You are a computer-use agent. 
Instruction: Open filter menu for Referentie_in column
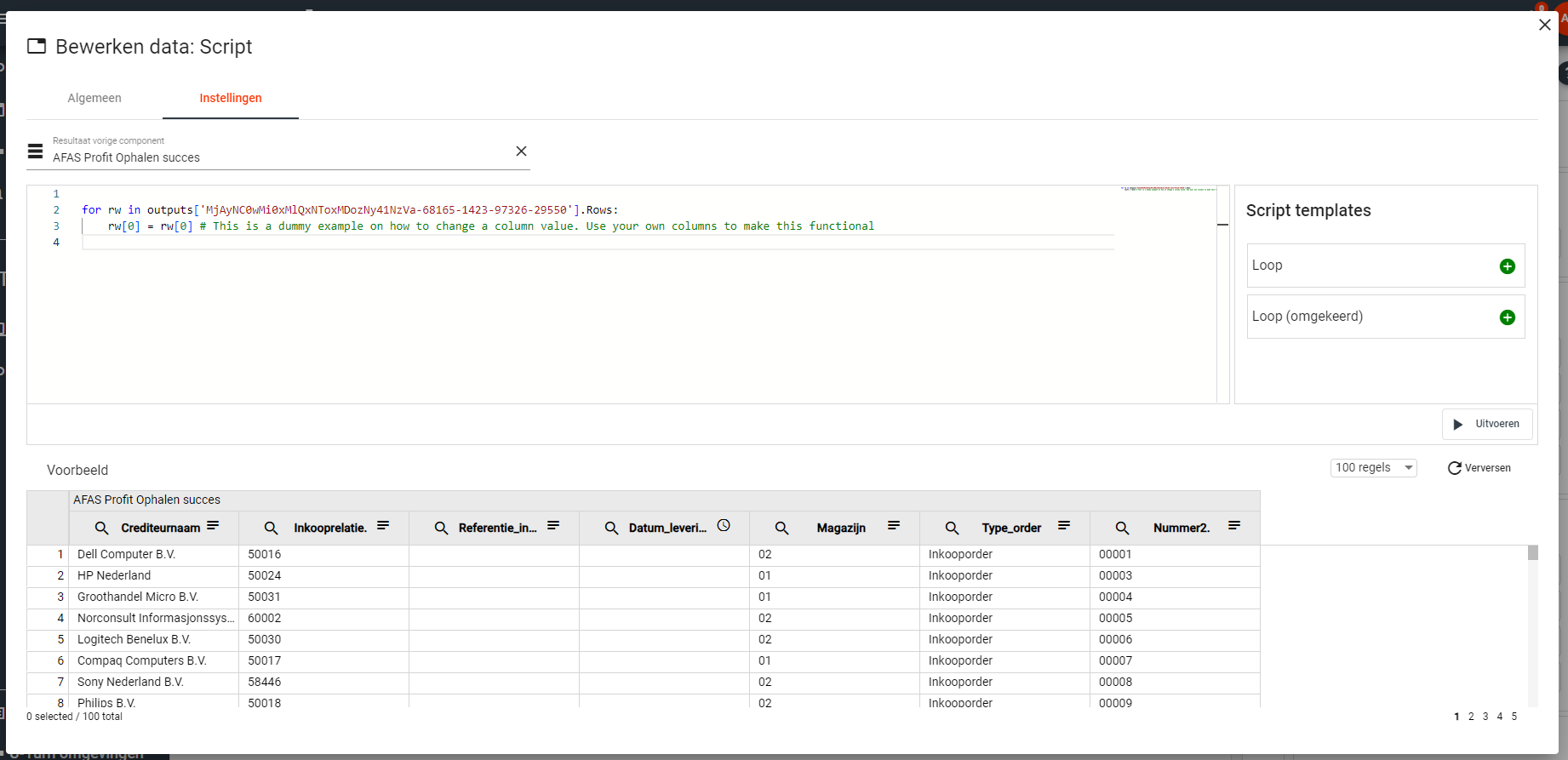point(553,526)
